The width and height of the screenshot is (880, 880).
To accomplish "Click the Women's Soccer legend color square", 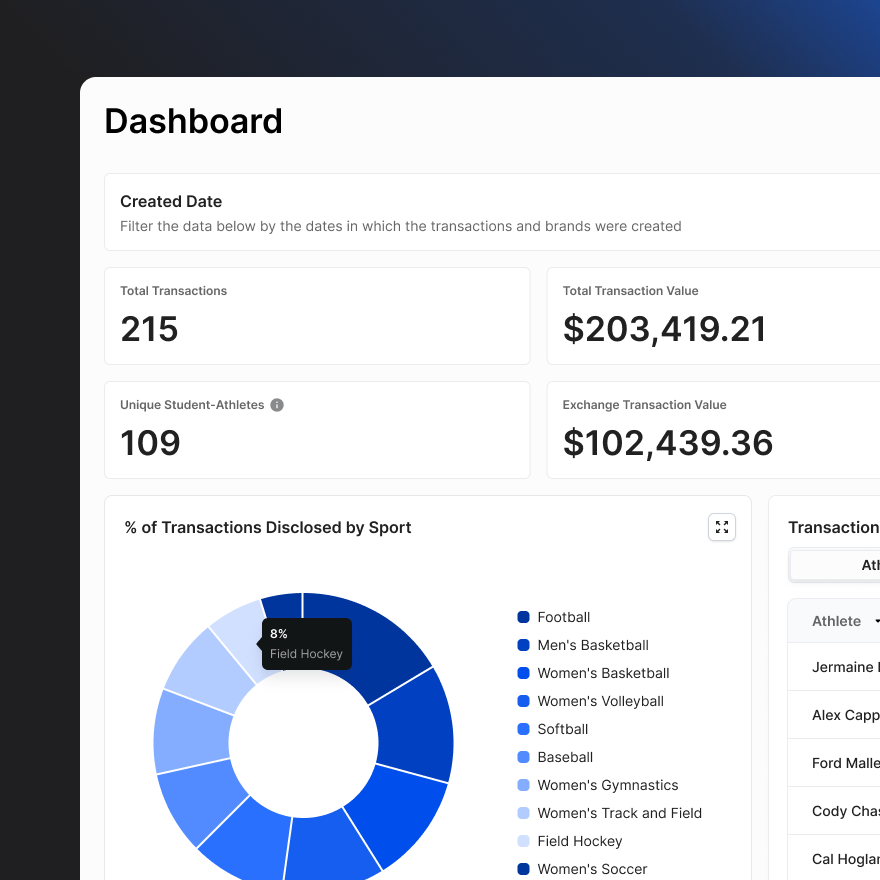I will tap(523, 869).
